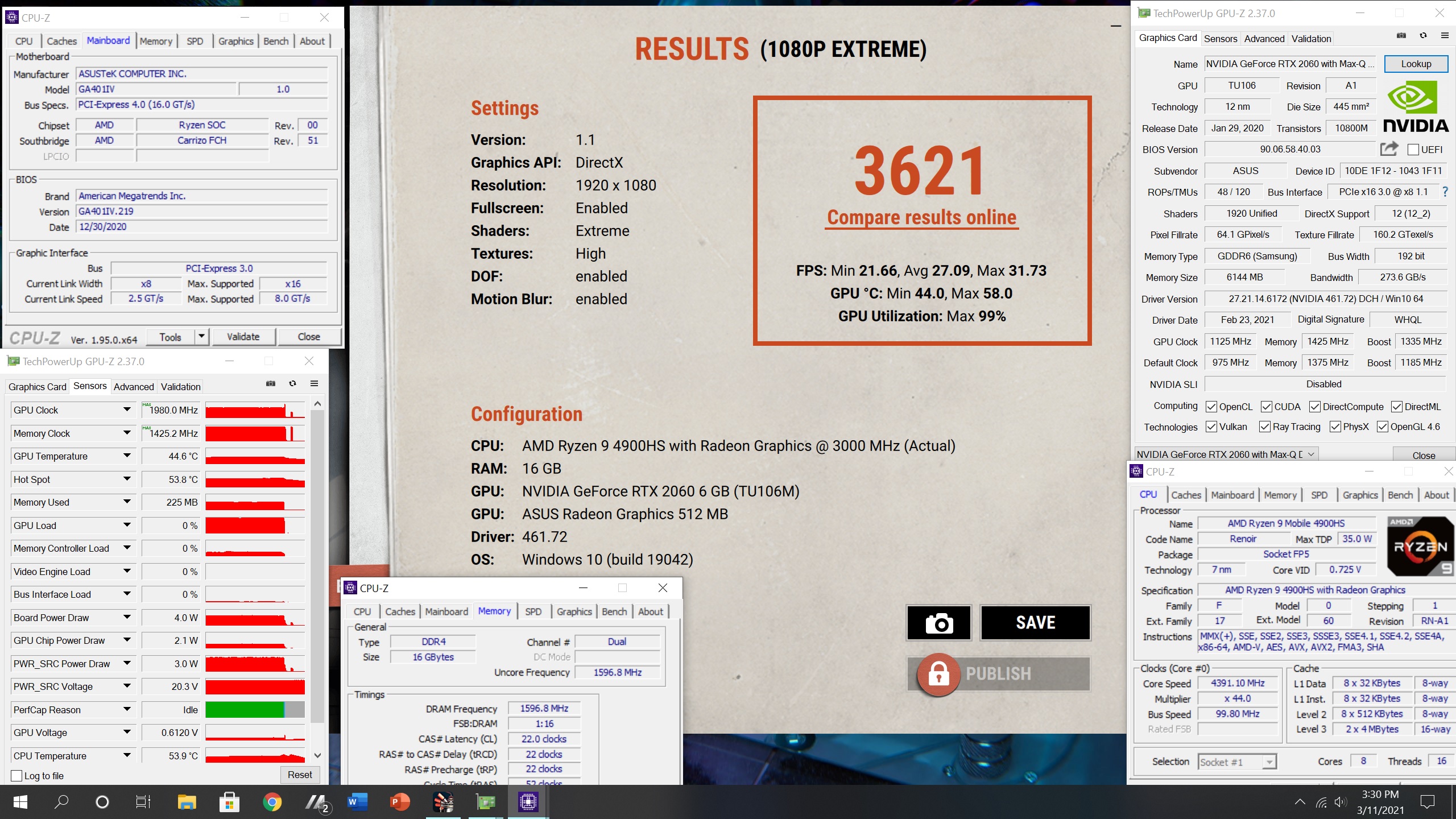Open File Explorer from taskbar
The width and height of the screenshot is (1456, 819).
pos(187,802)
